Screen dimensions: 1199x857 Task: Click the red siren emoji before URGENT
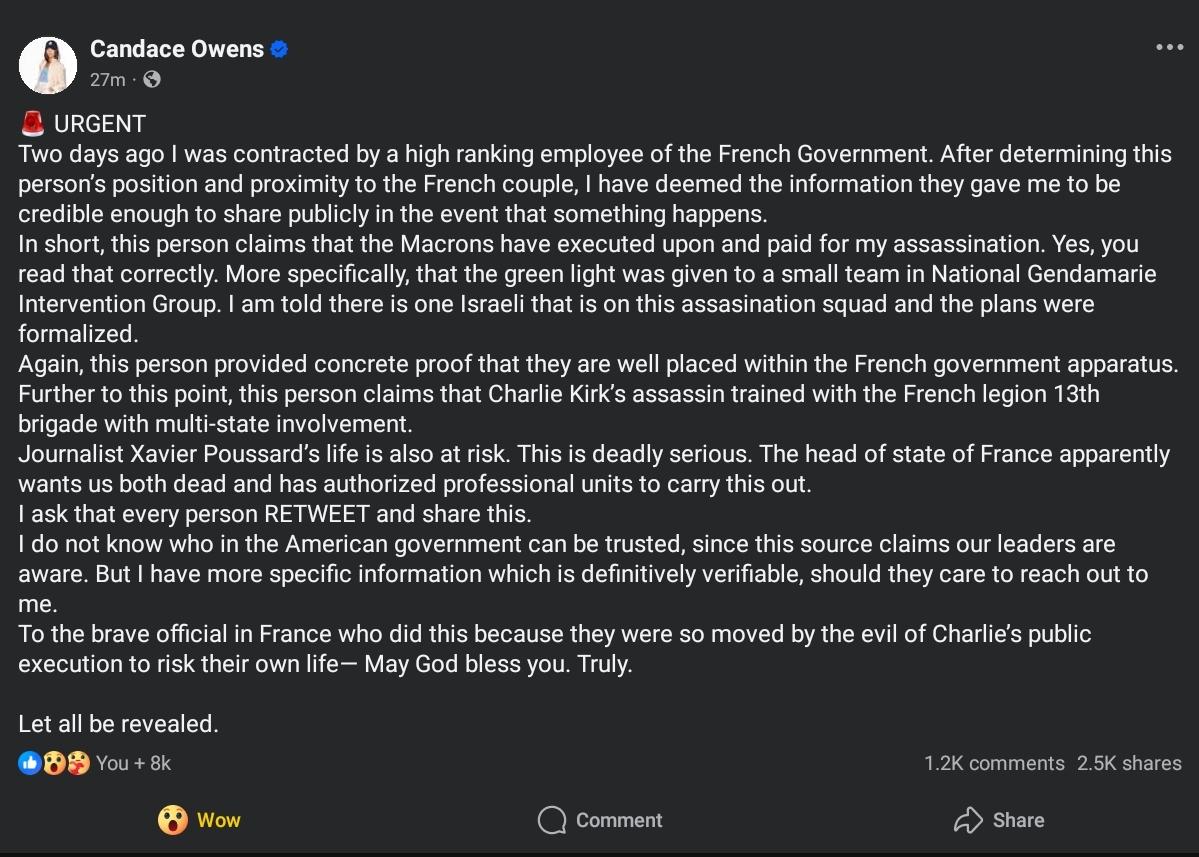coord(32,124)
